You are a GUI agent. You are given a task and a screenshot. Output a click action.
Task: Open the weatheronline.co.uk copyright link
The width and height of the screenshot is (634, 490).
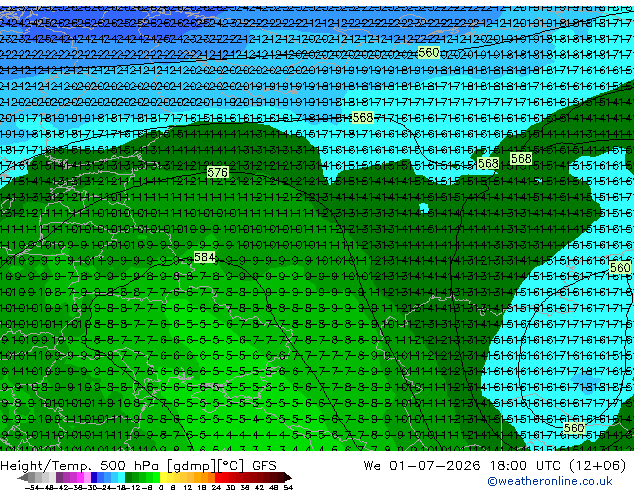[x=550, y=481]
